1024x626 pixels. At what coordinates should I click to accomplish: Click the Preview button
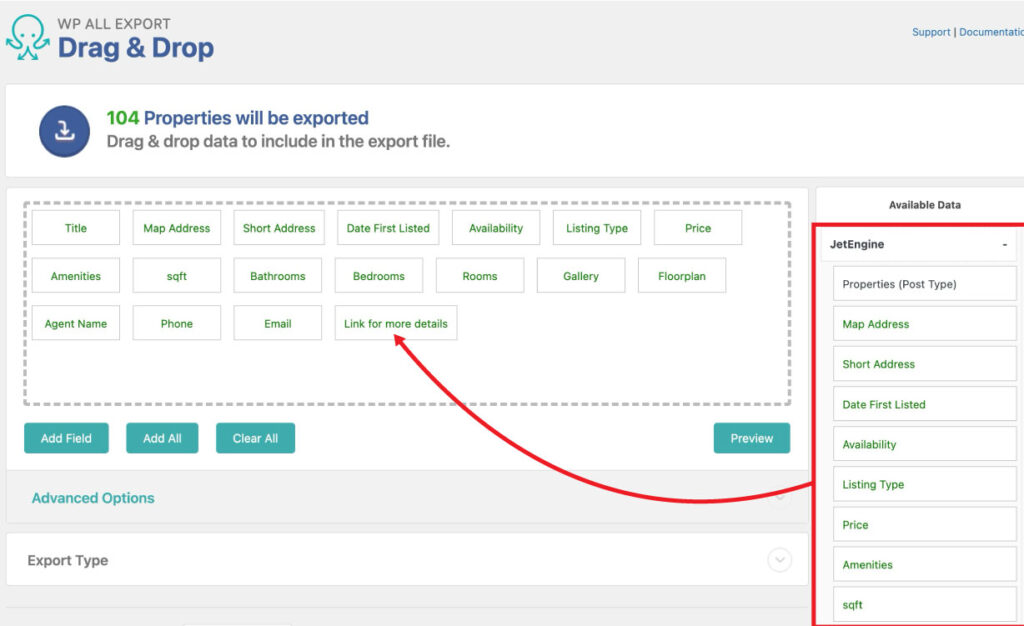(751, 438)
